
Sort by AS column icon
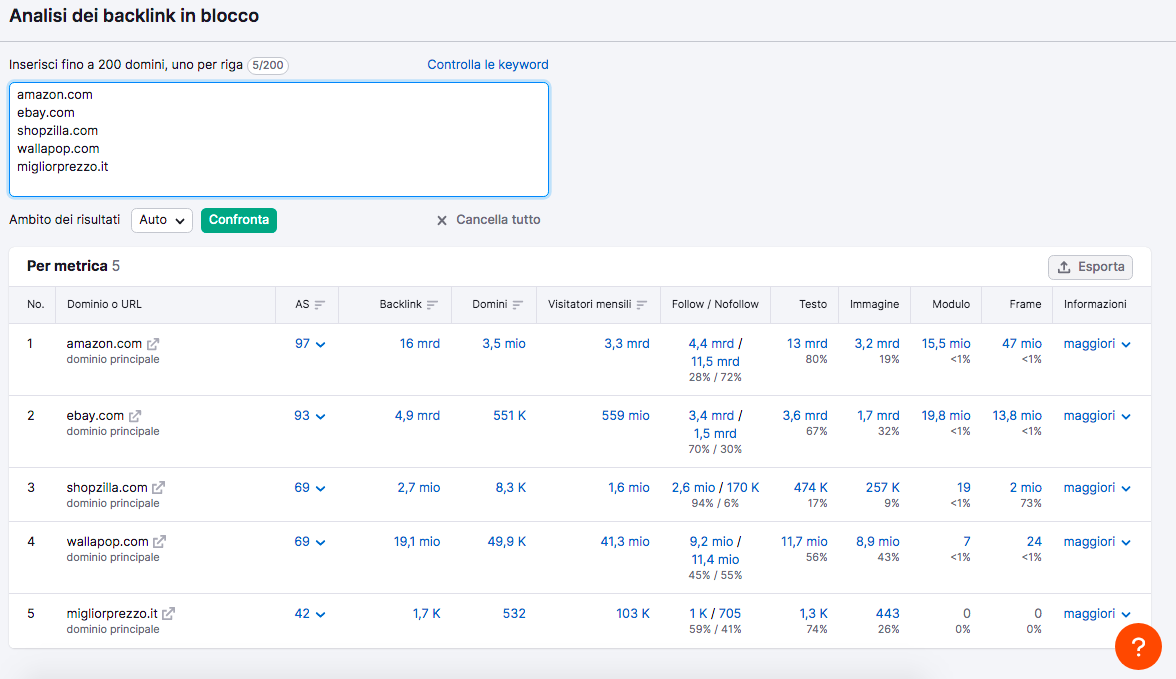click(x=320, y=305)
